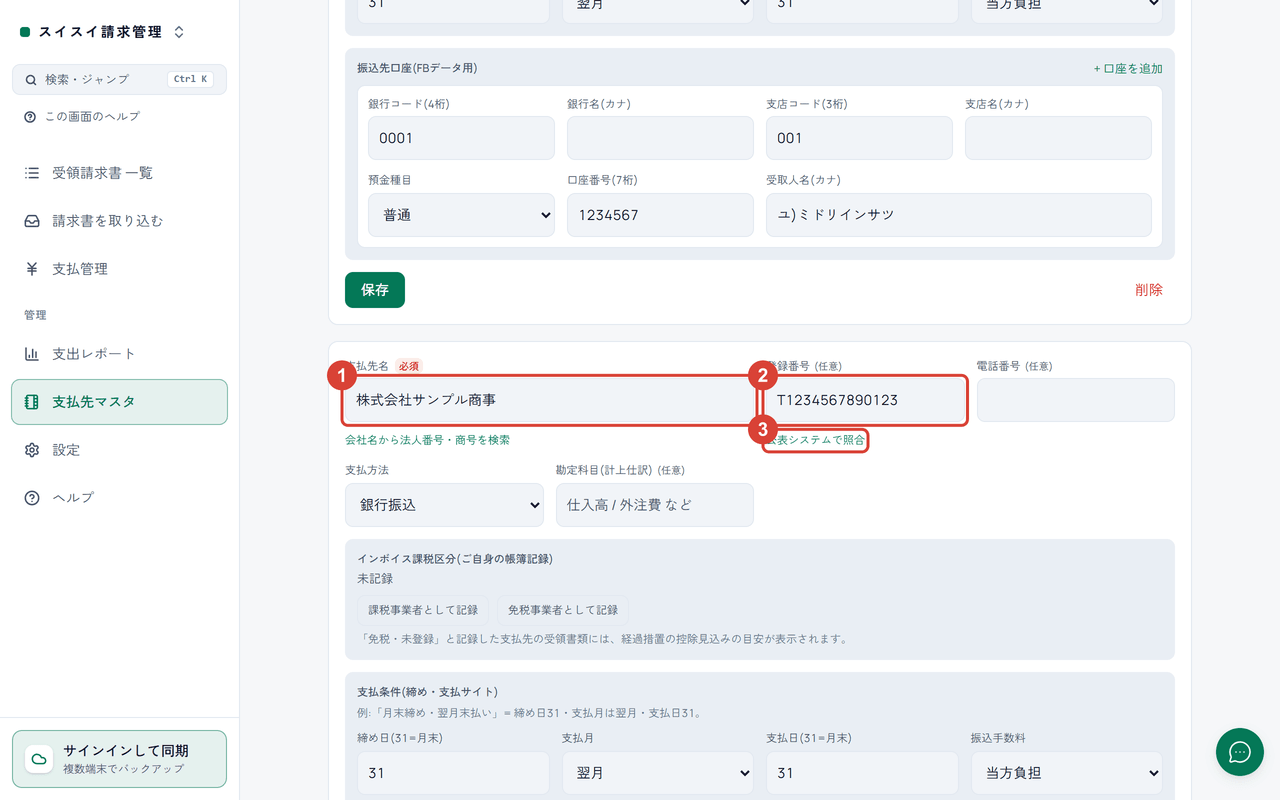The image size is (1280, 800).
Task: Click the サインインして同期 button
Action: coord(120,759)
